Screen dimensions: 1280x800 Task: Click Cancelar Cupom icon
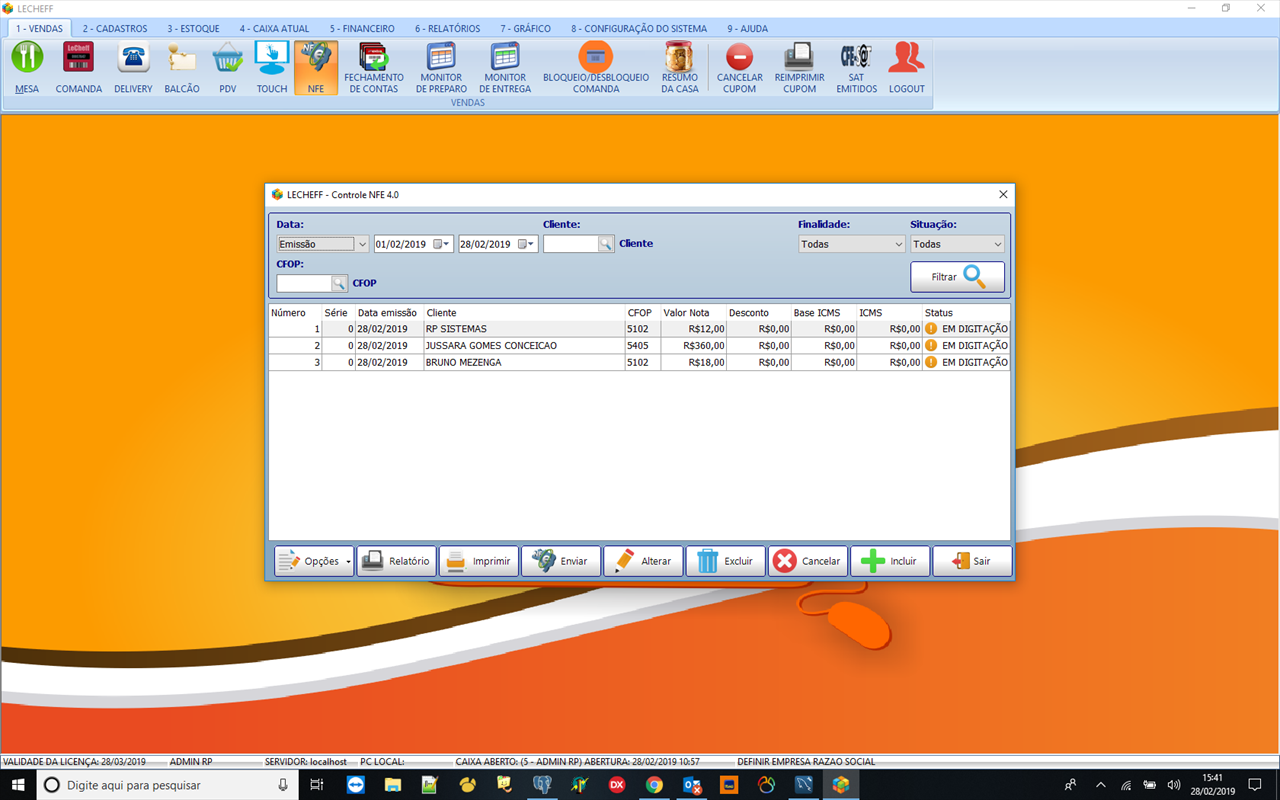(x=739, y=66)
